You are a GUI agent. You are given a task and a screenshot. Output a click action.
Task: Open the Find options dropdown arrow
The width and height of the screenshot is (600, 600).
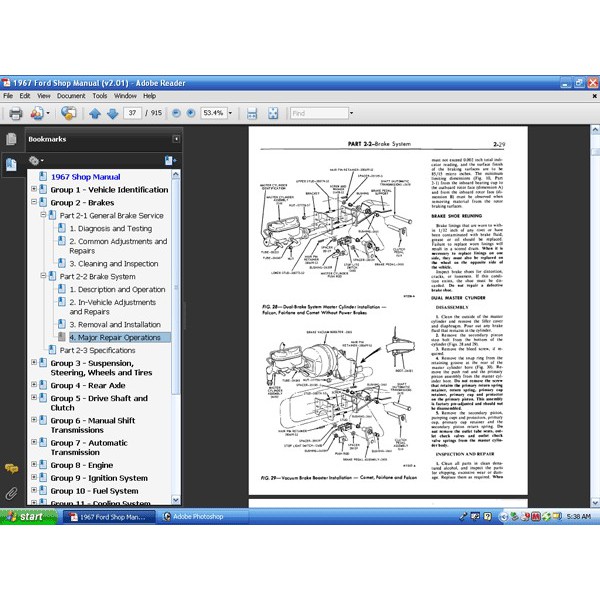(351, 113)
